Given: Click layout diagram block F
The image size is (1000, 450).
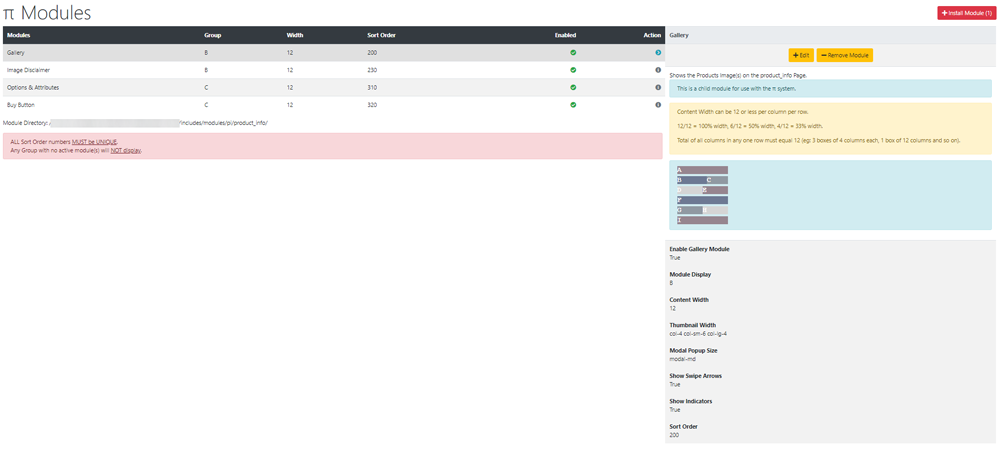Looking at the screenshot, I should (702, 200).
